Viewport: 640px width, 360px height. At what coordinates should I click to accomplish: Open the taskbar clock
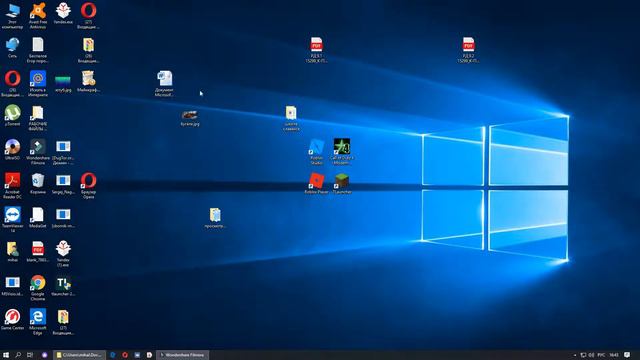tap(613, 355)
